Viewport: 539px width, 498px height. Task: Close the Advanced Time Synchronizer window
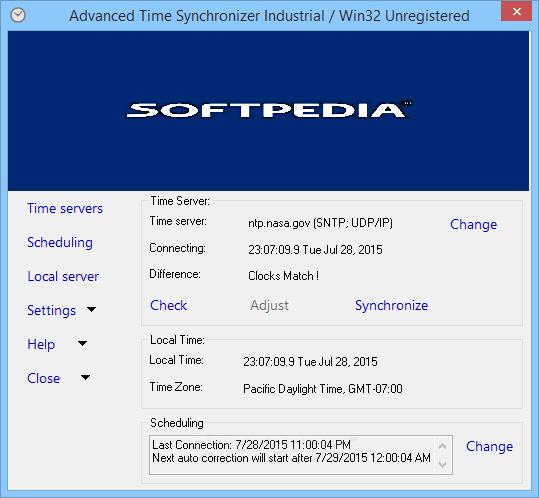pos(516,12)
